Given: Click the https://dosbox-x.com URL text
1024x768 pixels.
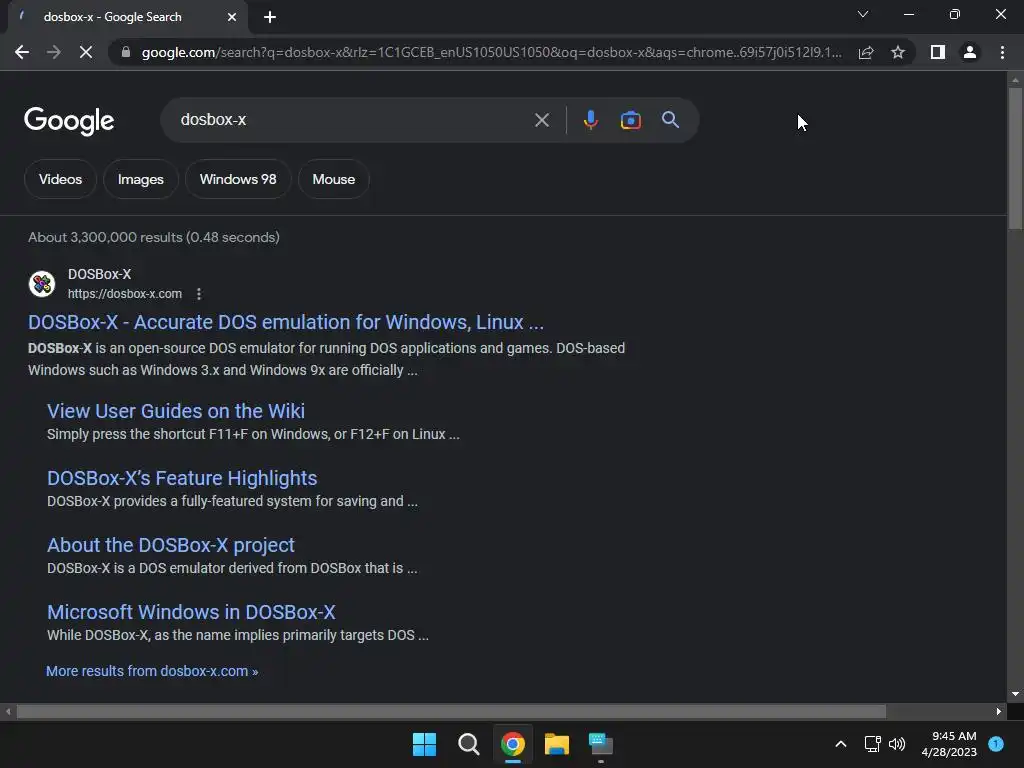Looking at the screenshot, I should pyautogui.click(x=125, y=294).
